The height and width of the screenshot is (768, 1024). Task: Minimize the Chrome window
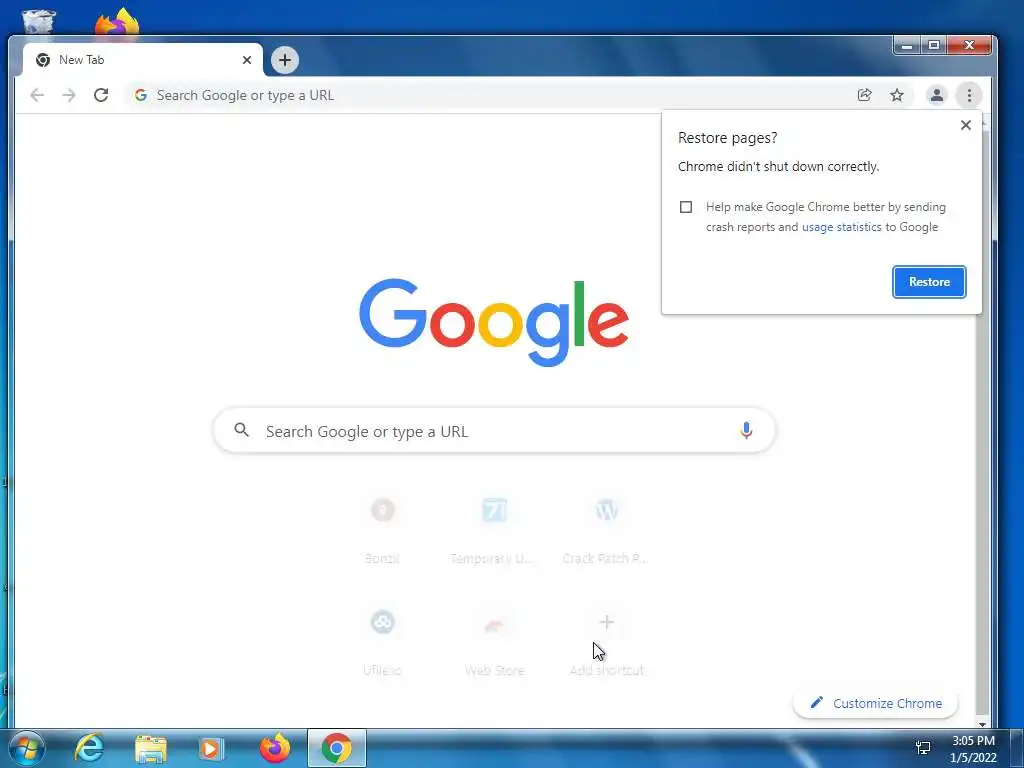[x=907, y=45]
